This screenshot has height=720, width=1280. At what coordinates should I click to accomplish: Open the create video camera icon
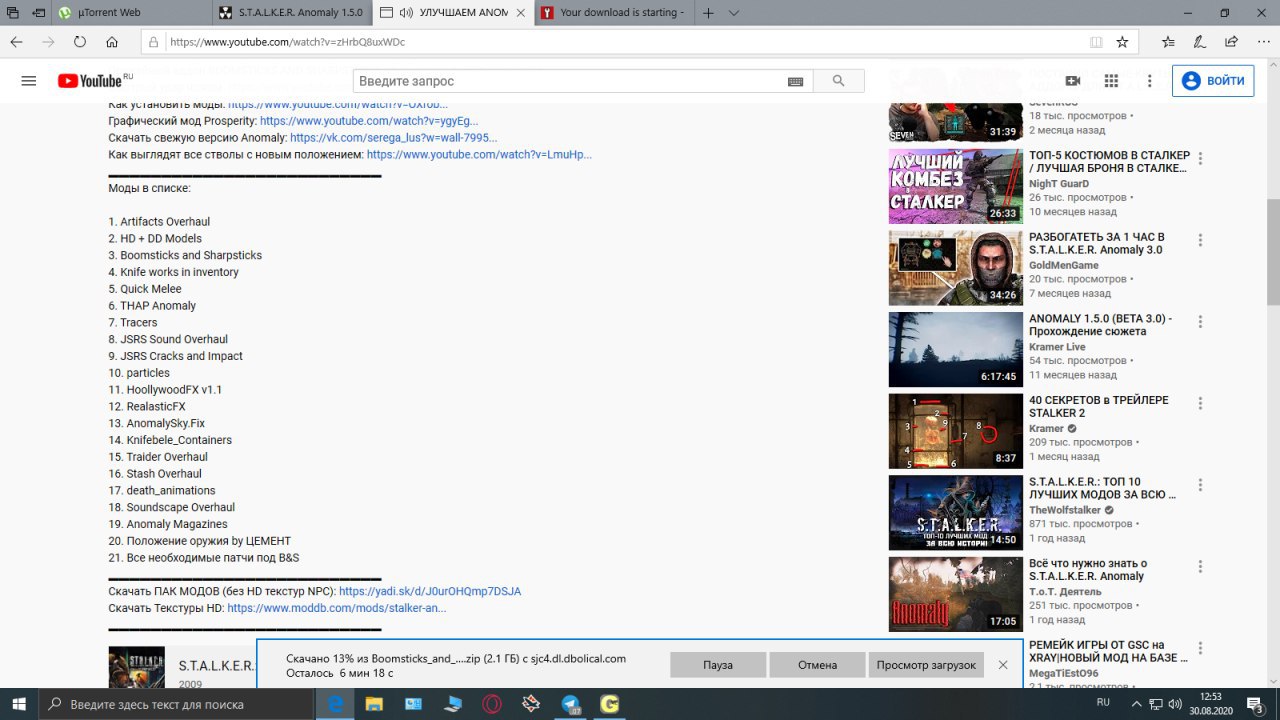[x=1073, y=81]
